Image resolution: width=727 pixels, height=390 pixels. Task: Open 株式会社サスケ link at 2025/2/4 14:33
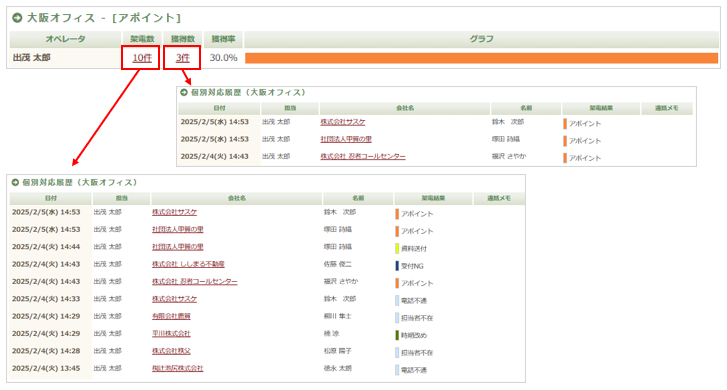[174, 299]
